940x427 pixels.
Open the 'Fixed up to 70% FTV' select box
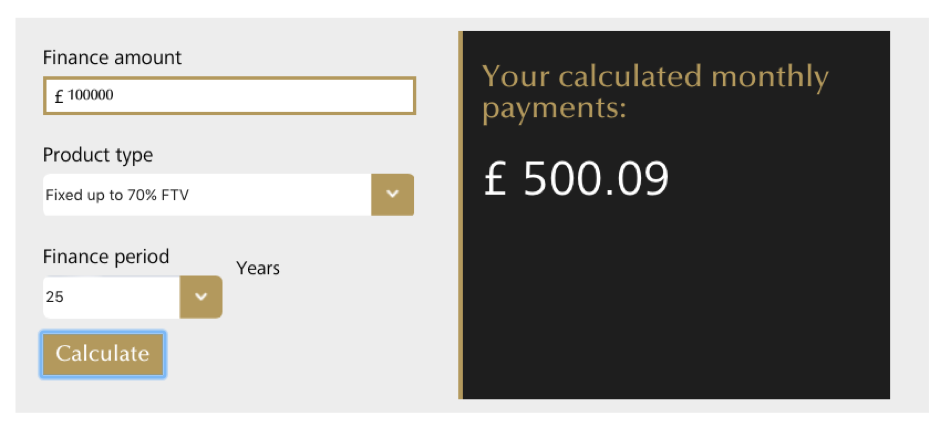pyautogui.click(x=206, y=195)
